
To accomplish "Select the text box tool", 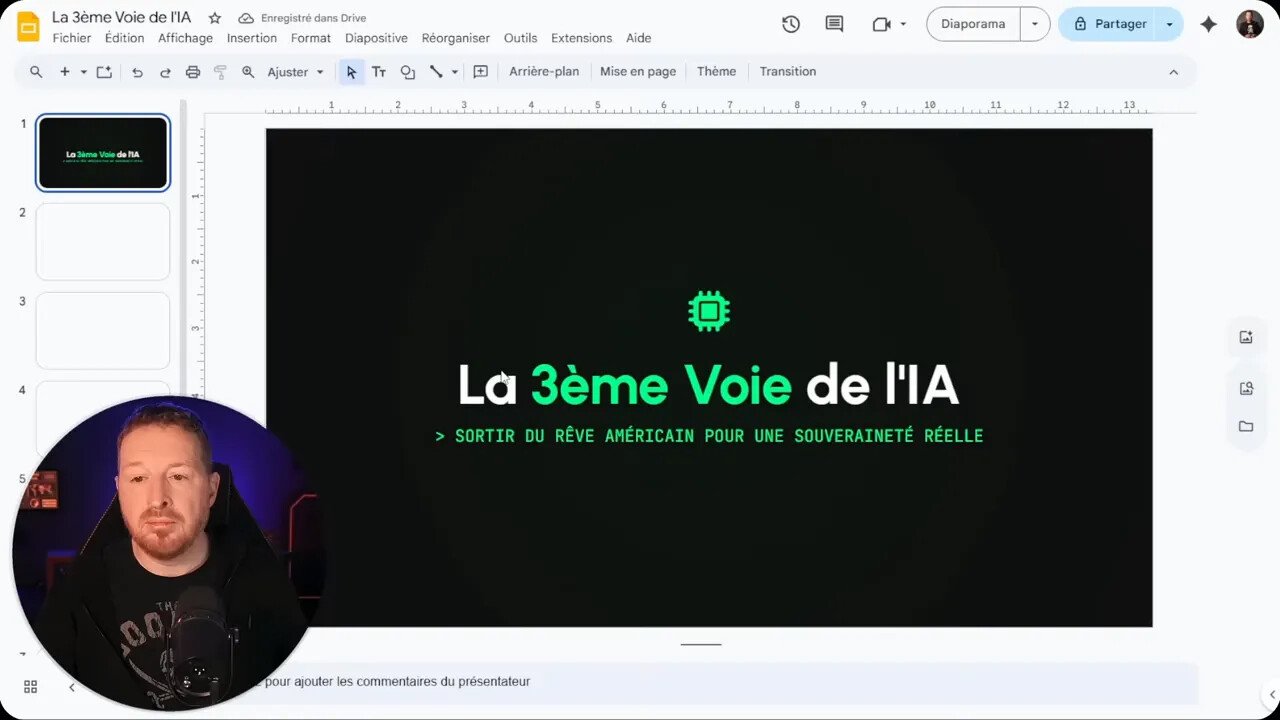I will 378,71.
